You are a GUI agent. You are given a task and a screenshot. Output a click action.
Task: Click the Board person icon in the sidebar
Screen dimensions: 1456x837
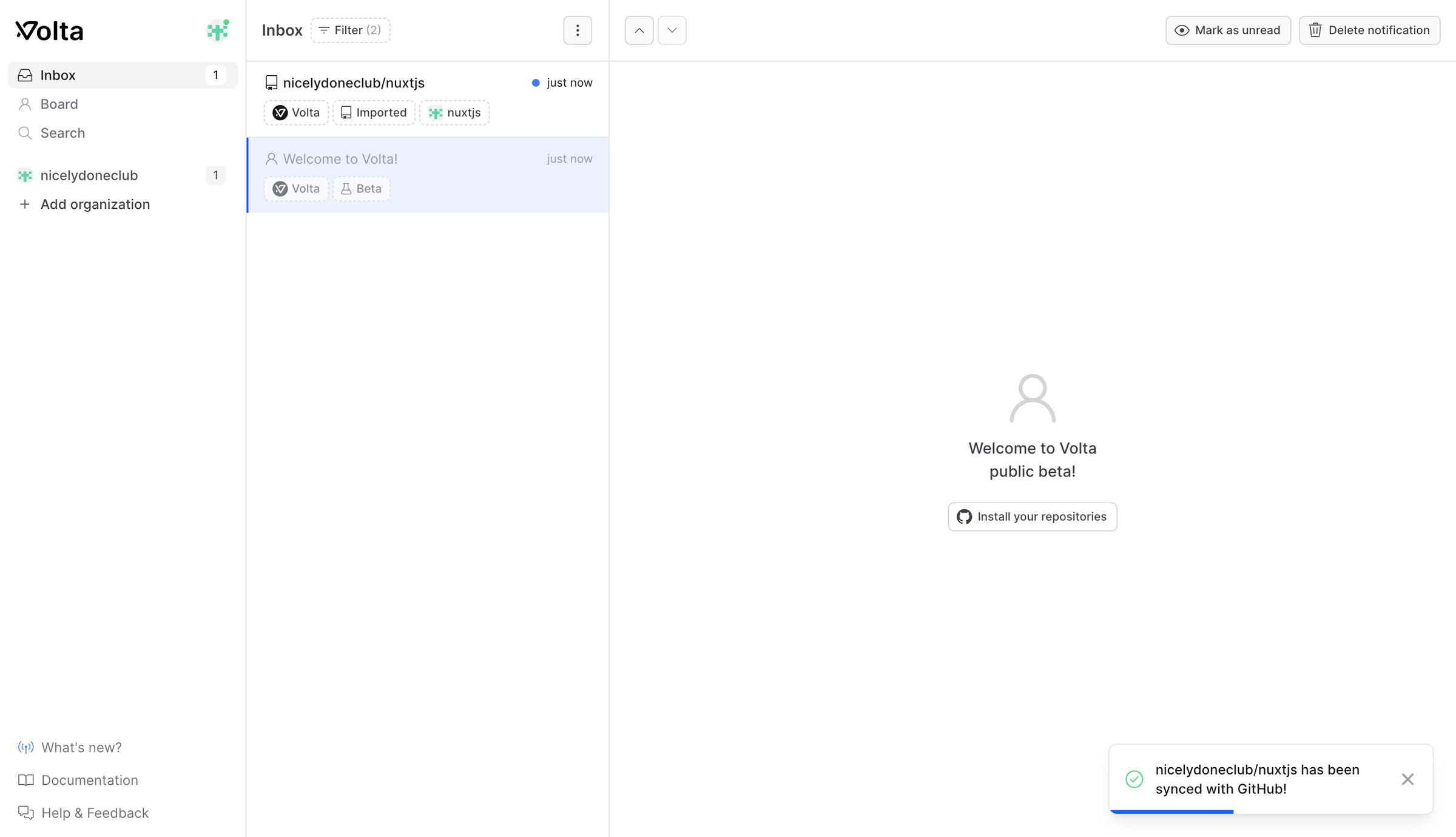pos(25,104)
